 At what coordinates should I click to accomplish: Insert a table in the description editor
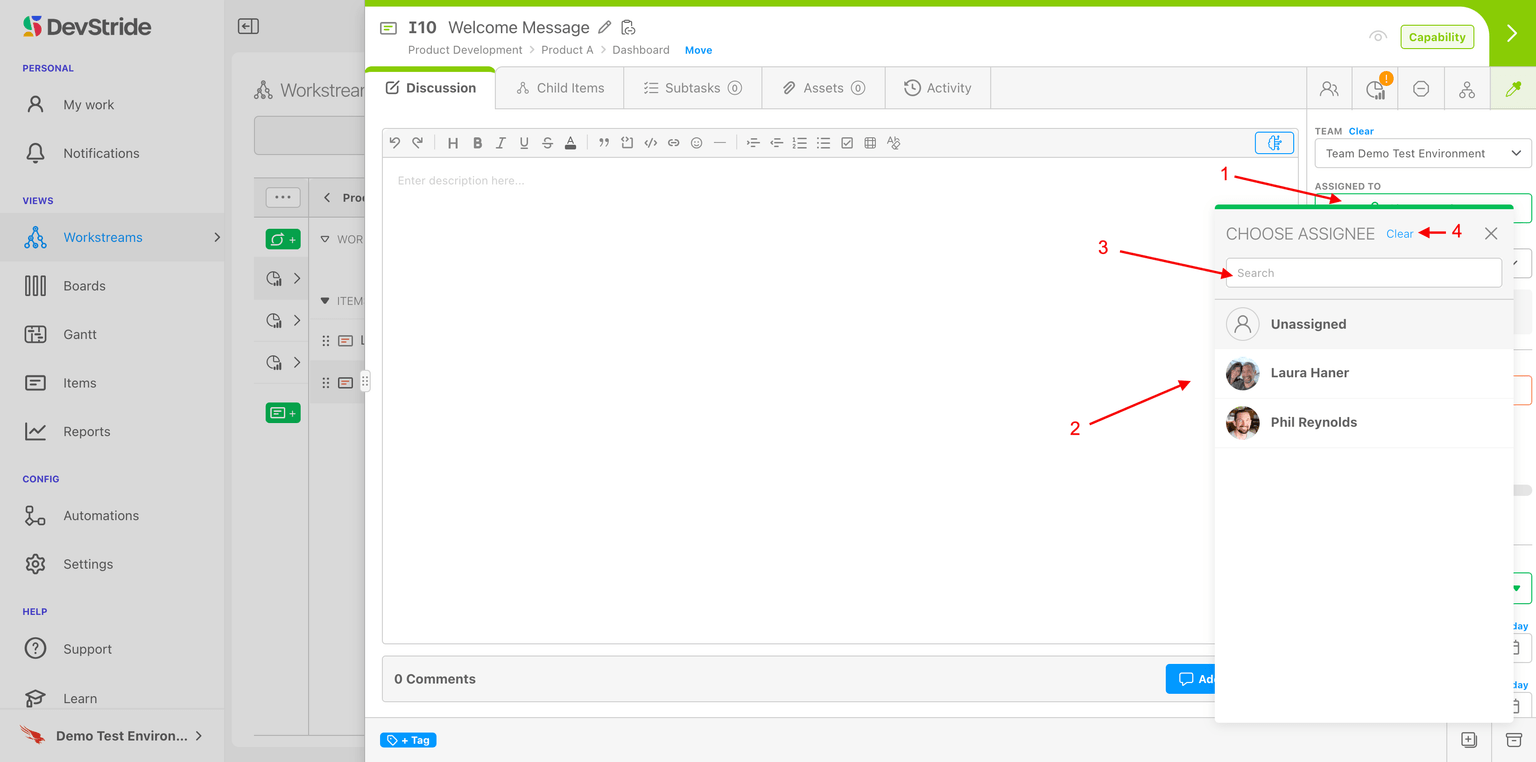click(870, 143)
